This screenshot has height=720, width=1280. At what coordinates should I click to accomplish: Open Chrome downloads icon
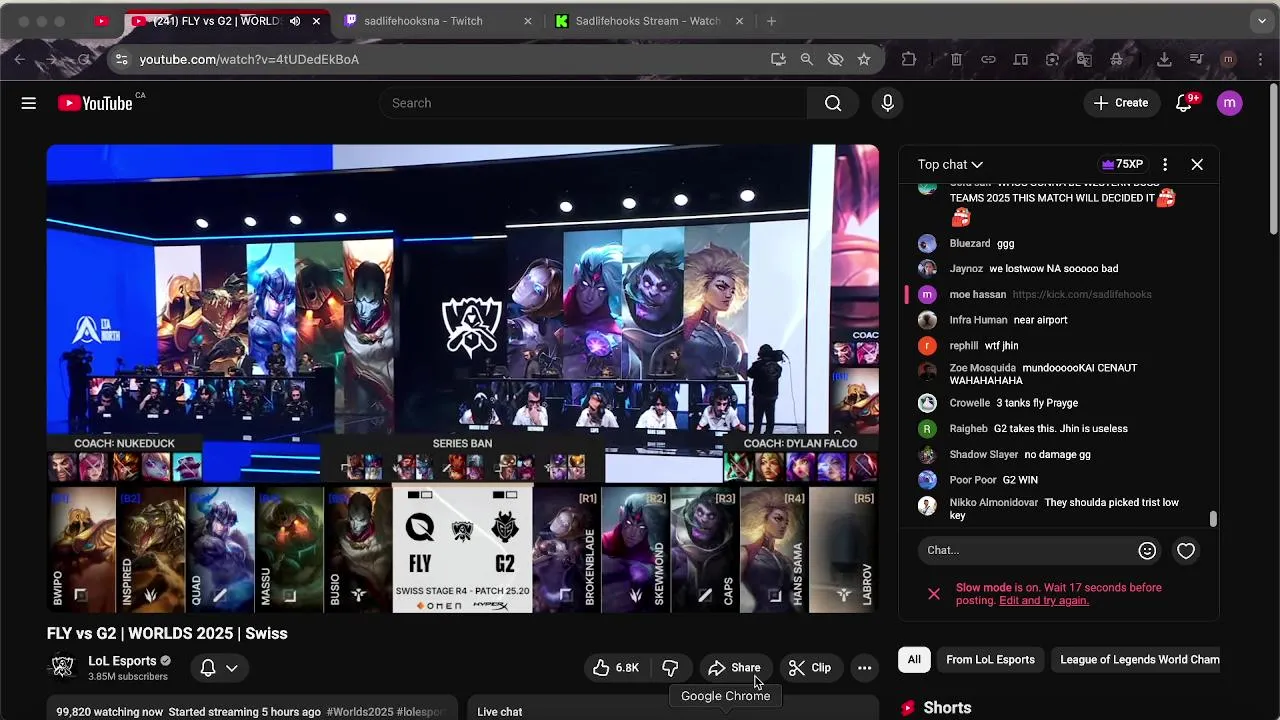pyautogui.click(x=1164, y=60)
